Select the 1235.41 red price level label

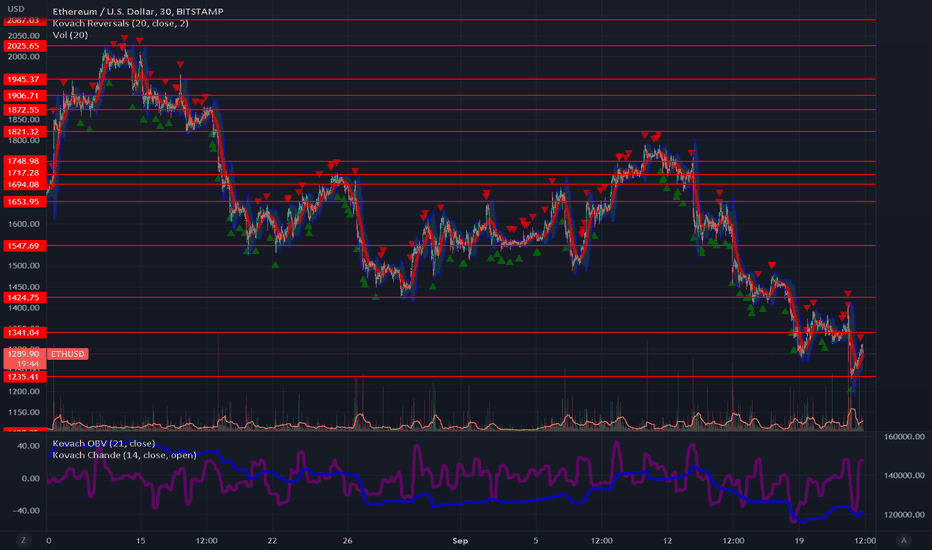coord(24,376)
